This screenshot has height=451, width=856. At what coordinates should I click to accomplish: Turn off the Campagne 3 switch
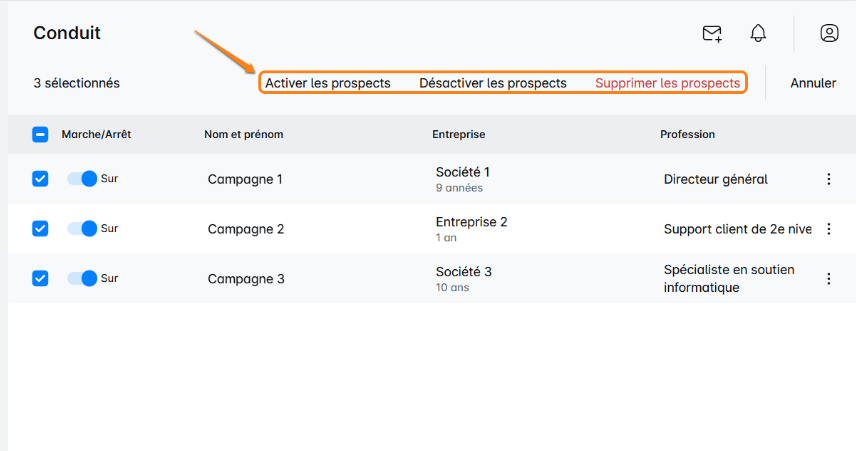point(82,279)
